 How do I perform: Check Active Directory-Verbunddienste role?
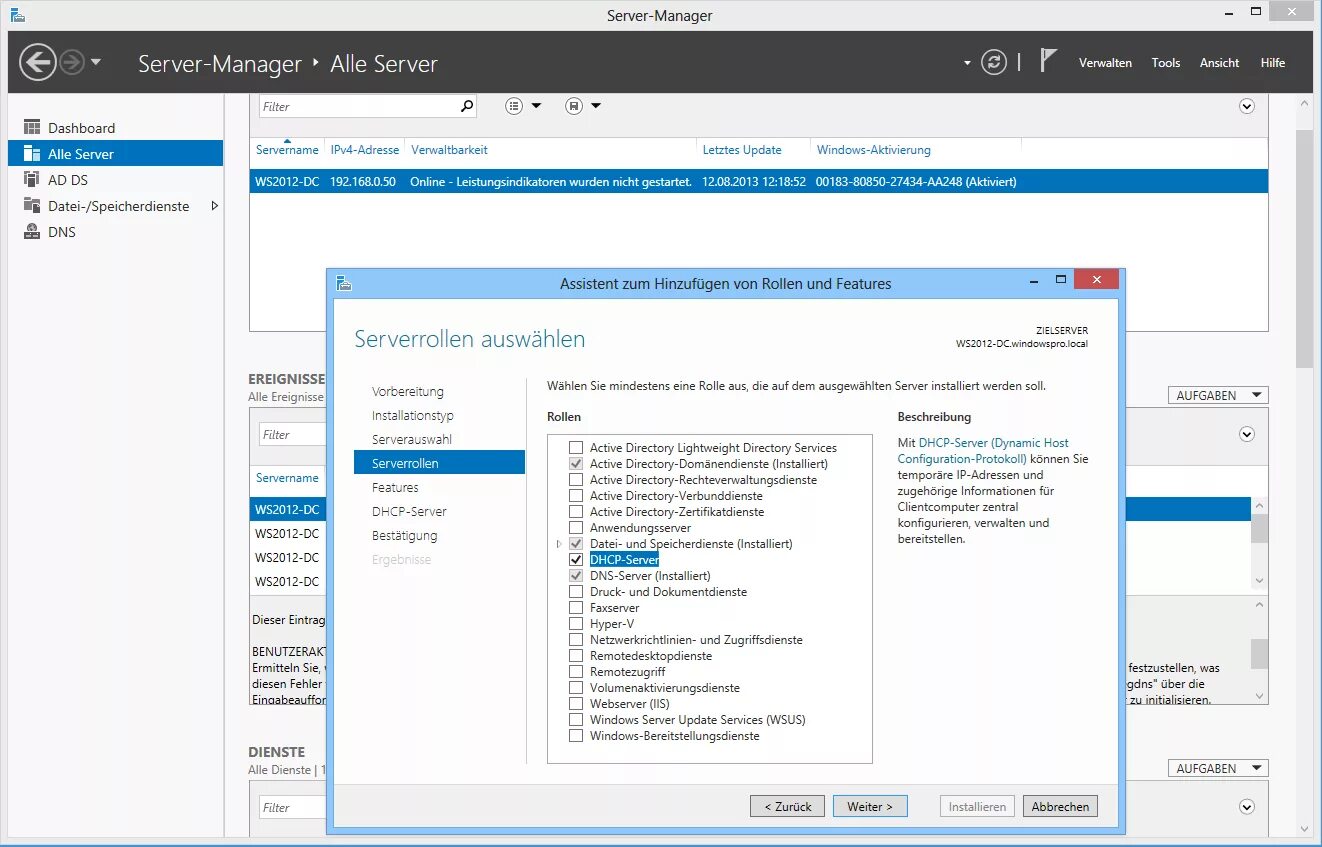[x=575, y=496]
